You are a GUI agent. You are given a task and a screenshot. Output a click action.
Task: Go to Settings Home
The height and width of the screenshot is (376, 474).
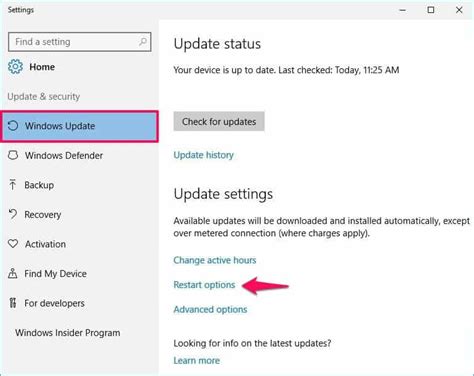click(x=31, y=67)
